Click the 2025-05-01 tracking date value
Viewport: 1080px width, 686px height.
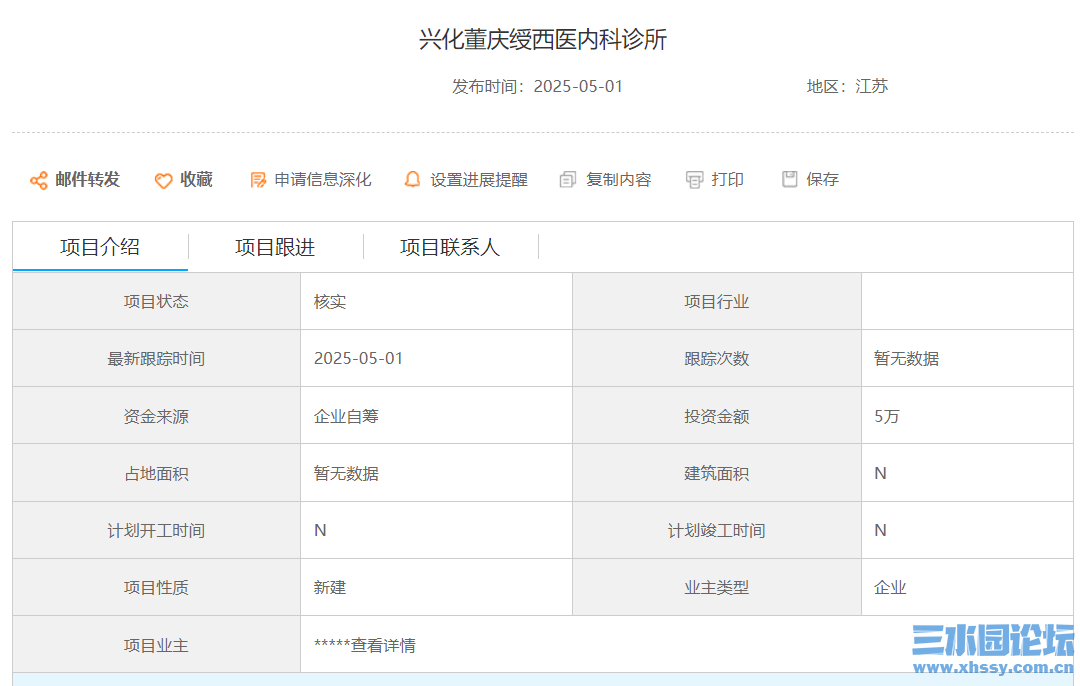(x=358, y=359)
